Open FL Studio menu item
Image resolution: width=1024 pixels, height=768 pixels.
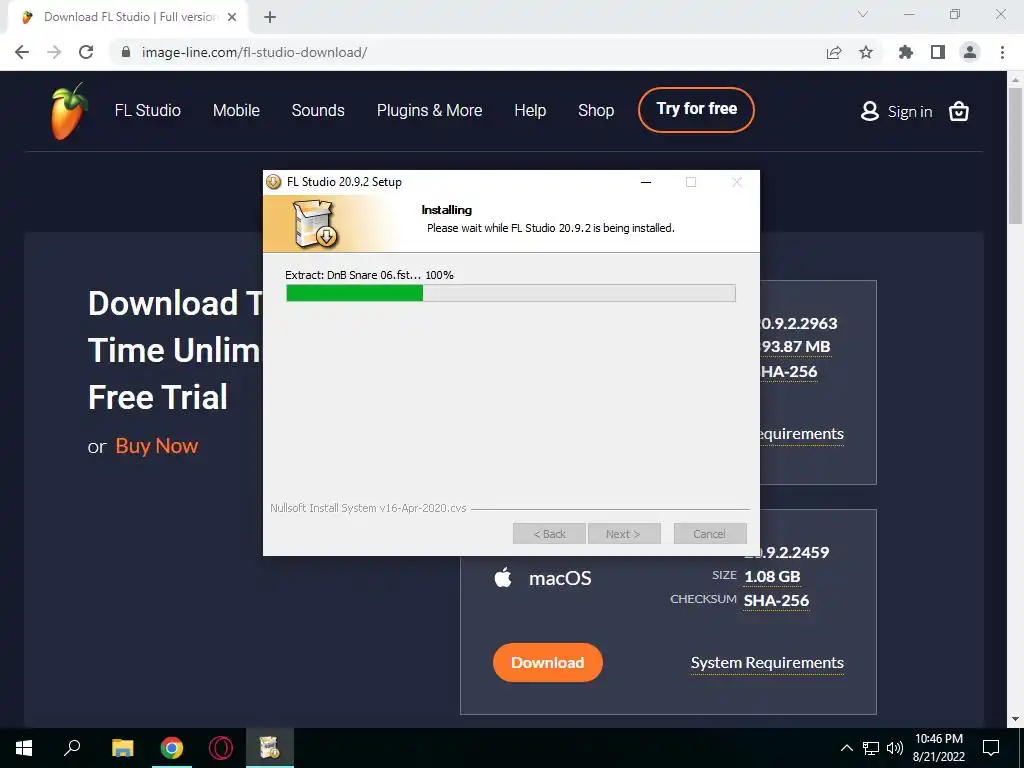tap(148, 110)
